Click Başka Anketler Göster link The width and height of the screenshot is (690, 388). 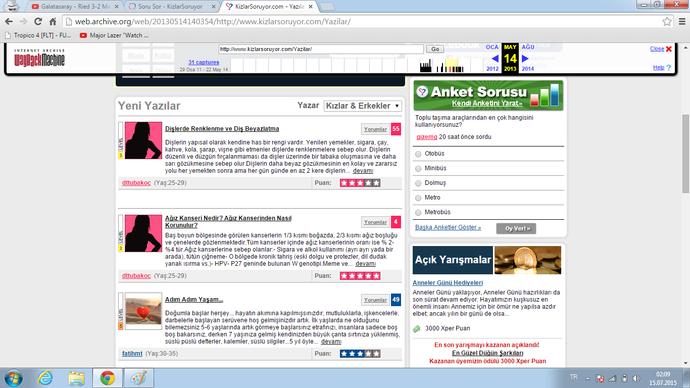pyautogui.click(x=448, y=227)
